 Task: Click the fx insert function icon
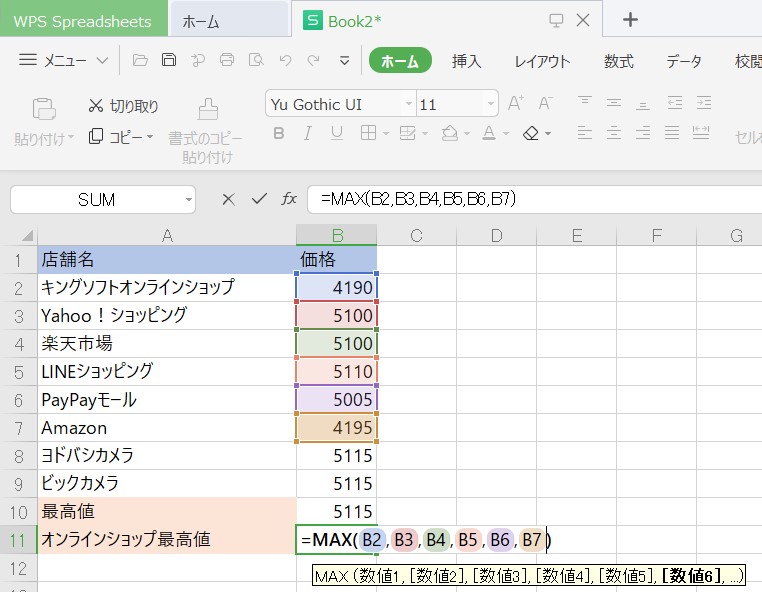coord(289,198)
